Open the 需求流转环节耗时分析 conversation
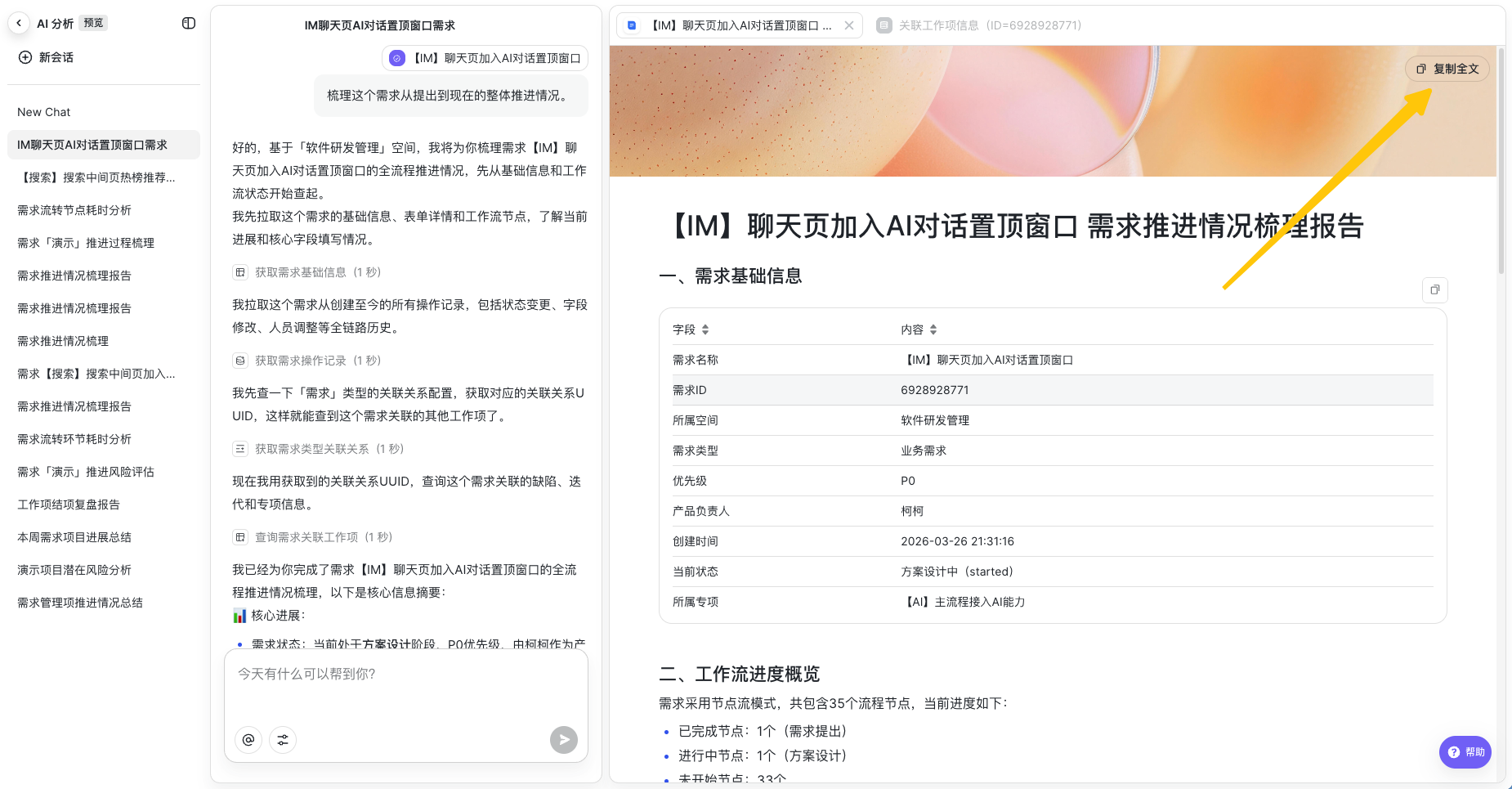Image resolution: width=1512 pixels, height=789 pixels. pyautogui.click(x=103, y=439)
